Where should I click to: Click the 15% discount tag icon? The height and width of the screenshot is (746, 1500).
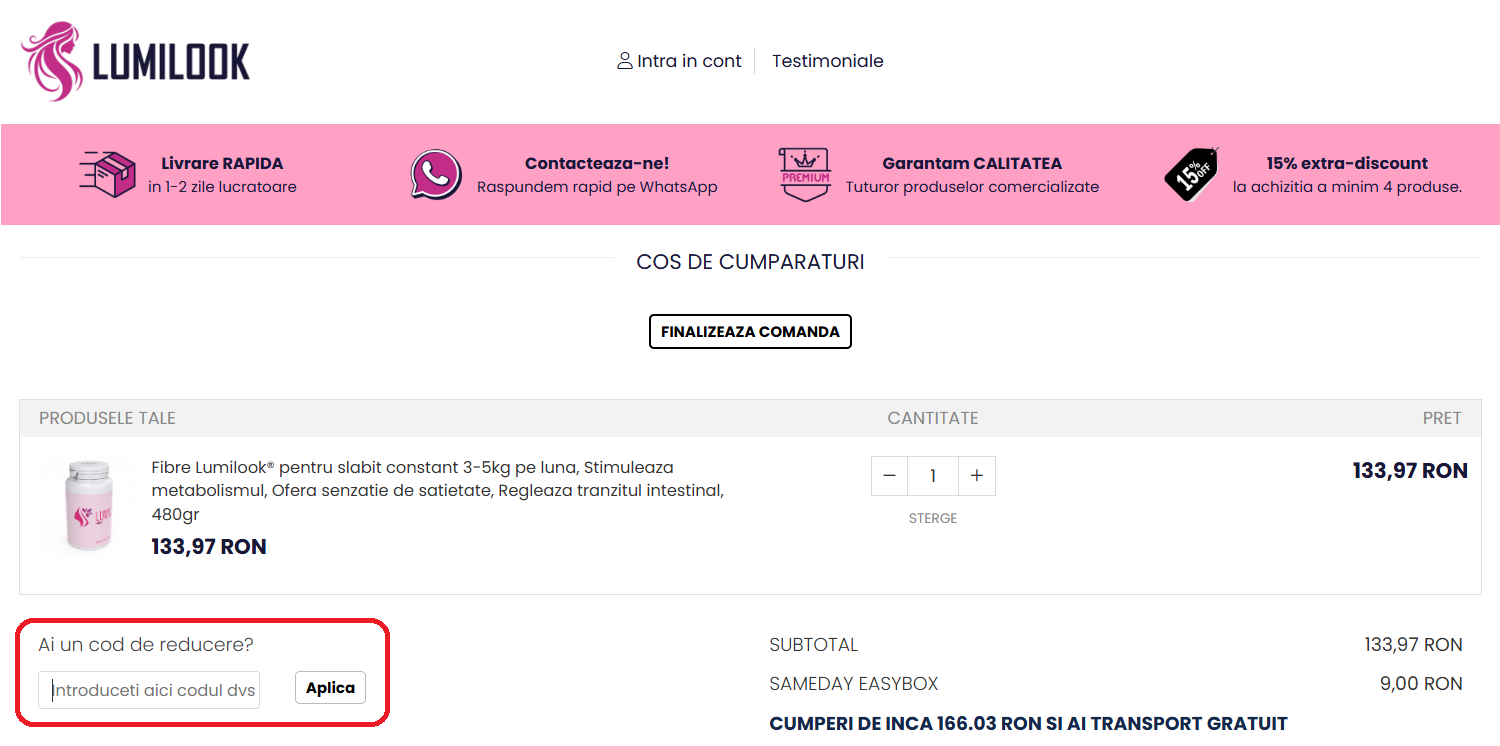1190,174
